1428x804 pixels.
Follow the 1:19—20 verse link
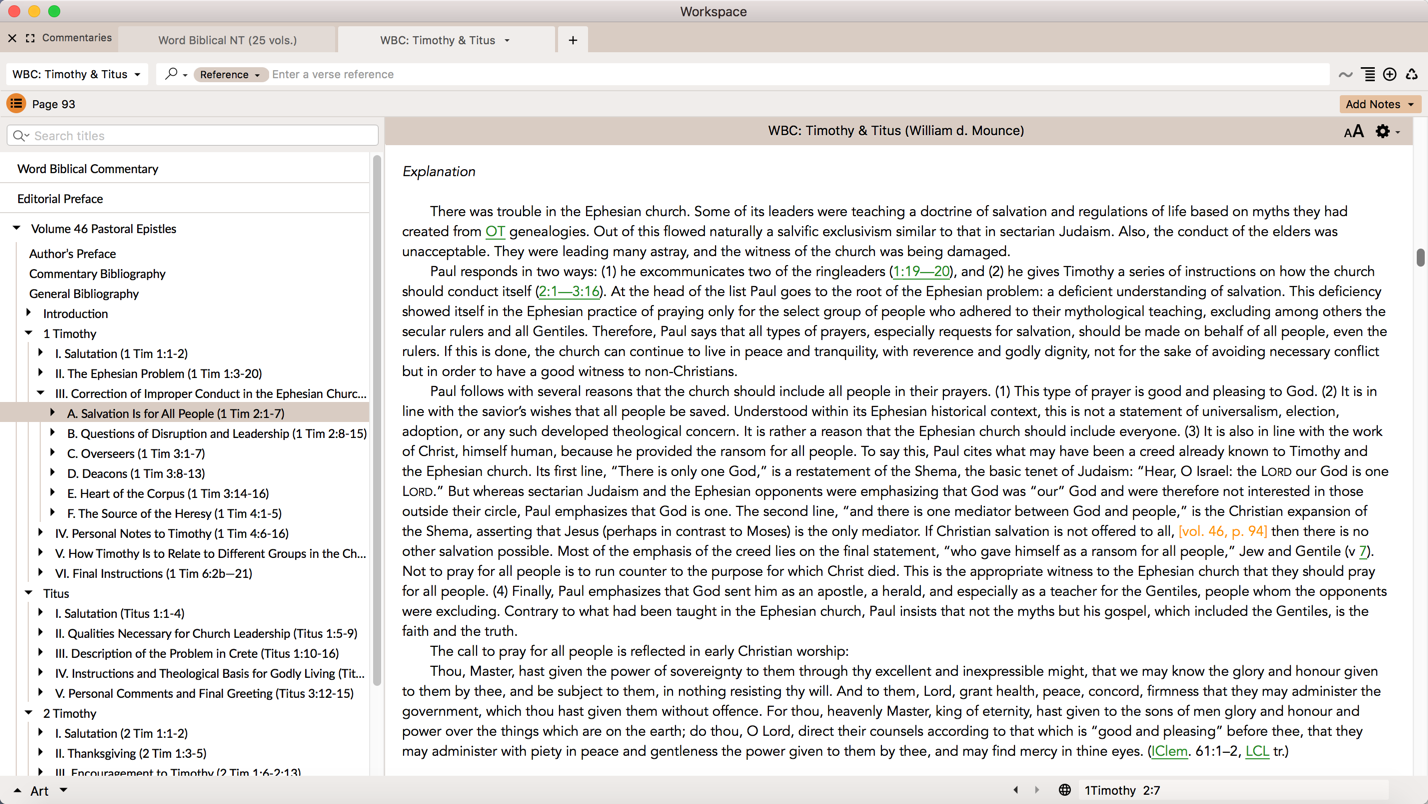point(921,272)
